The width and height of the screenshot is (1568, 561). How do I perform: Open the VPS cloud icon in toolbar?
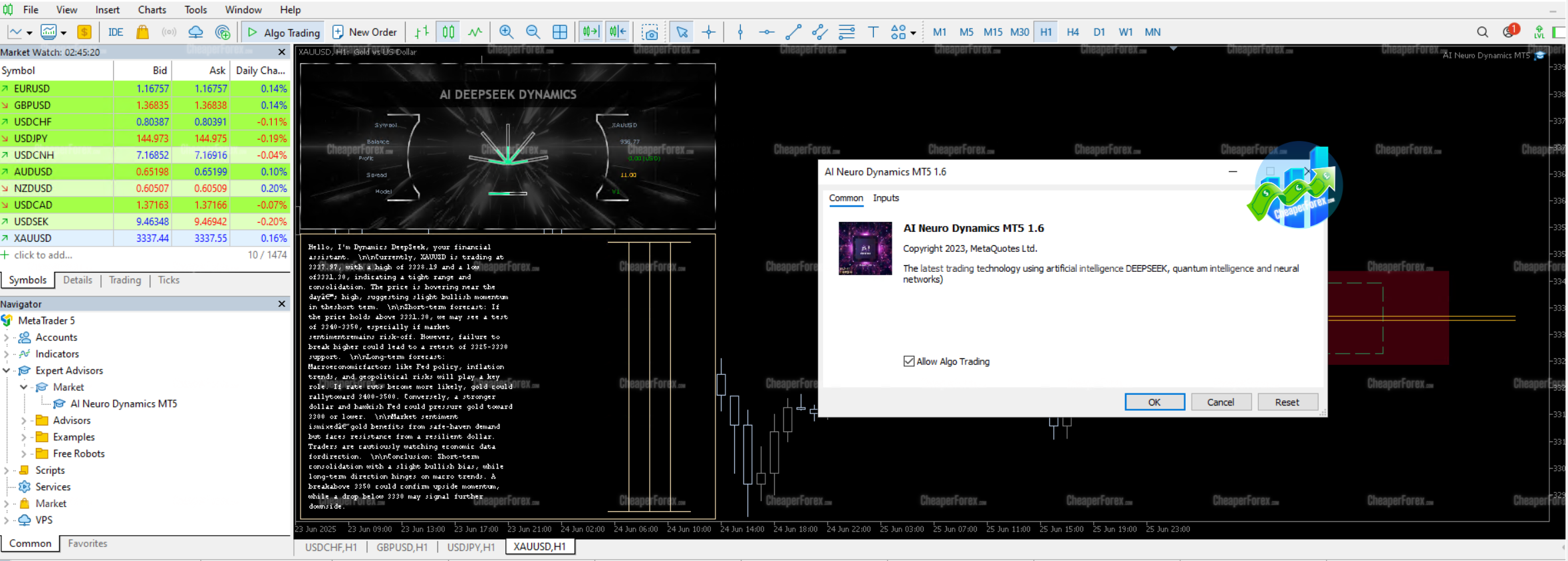point(196,32)
